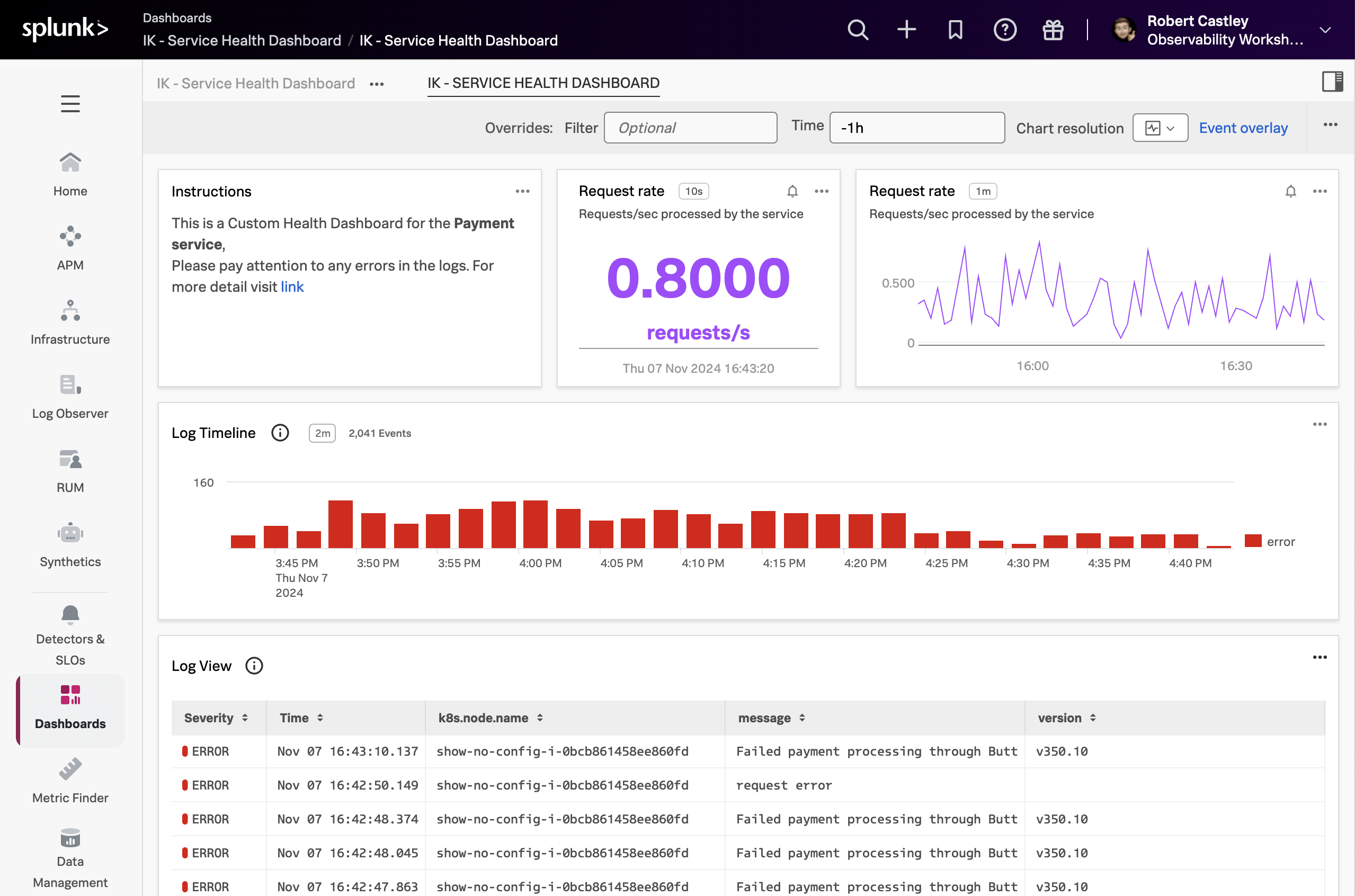Click the alert bell on 10s Request rate
1355x896 pixels.
coord(792,191)
